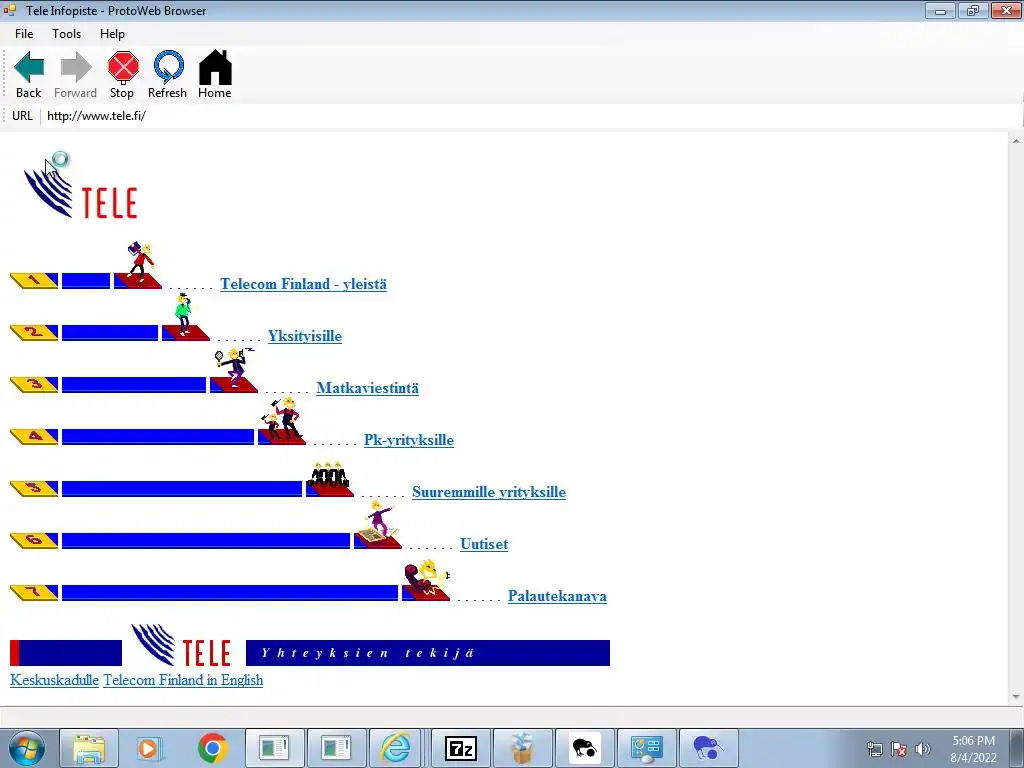Click the yellow number 6 badge

pos(34,540)
